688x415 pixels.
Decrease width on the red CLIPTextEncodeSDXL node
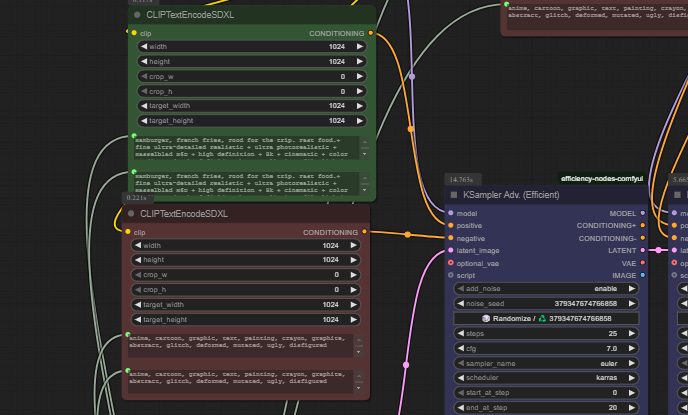[138, 245]
